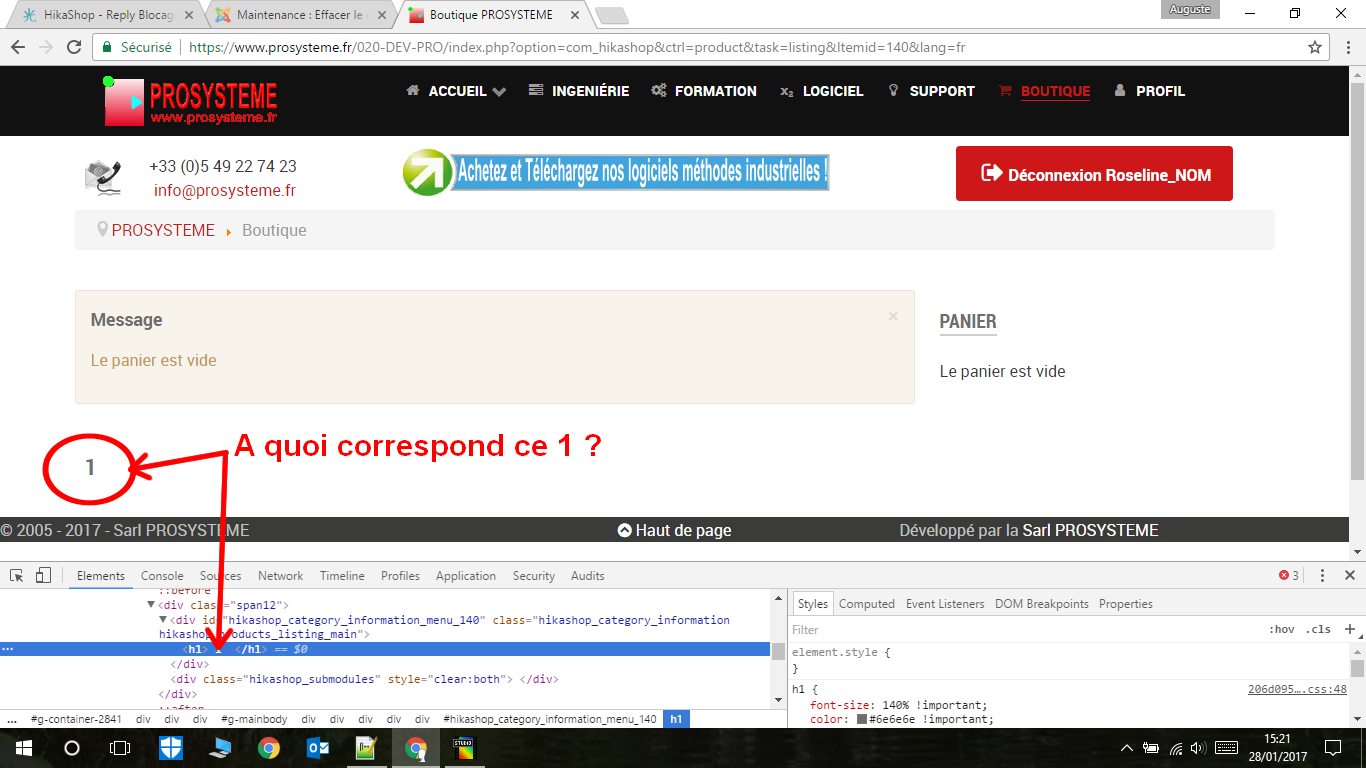
Task: Toggle the .cls class editor
Action: 1320,629
